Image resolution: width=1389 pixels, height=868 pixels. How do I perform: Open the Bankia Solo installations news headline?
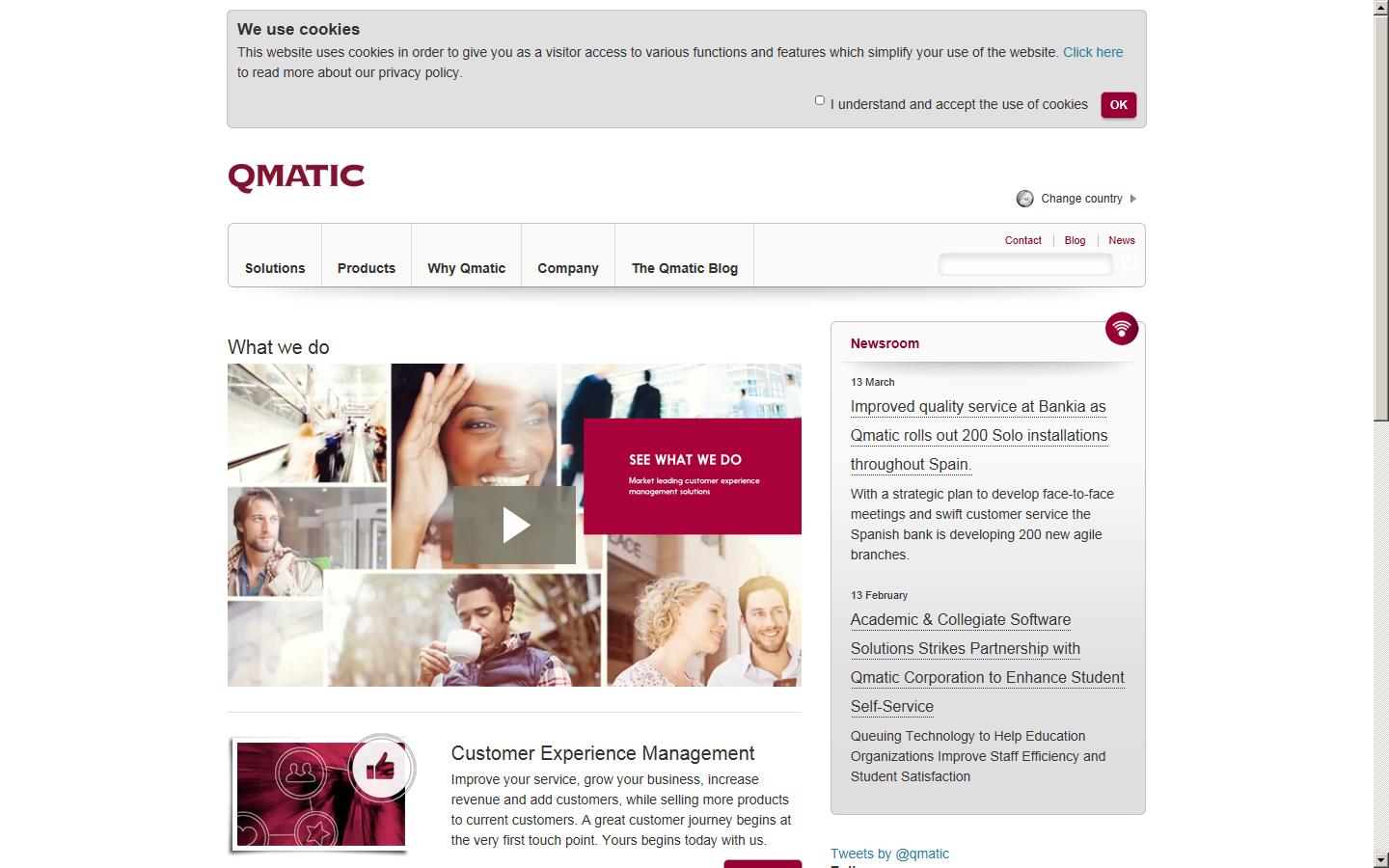click(x=978, y=435)
